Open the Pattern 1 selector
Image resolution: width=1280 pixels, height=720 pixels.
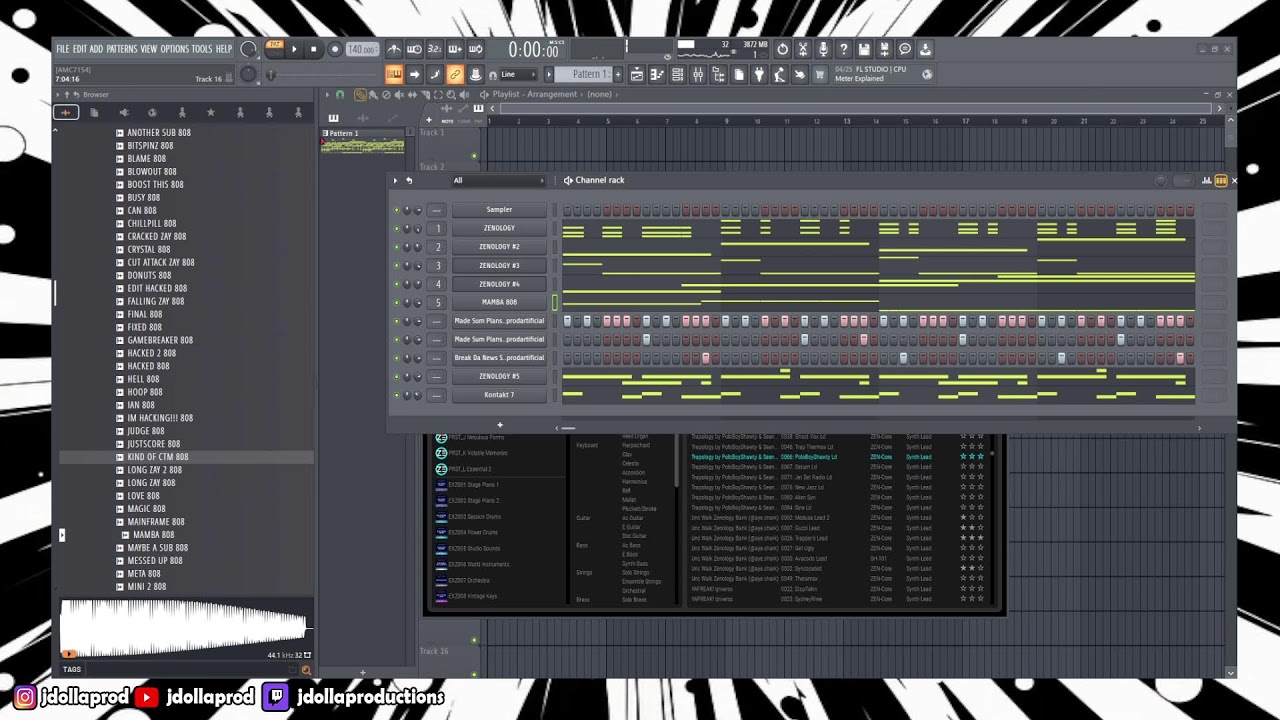click(582, 74)
